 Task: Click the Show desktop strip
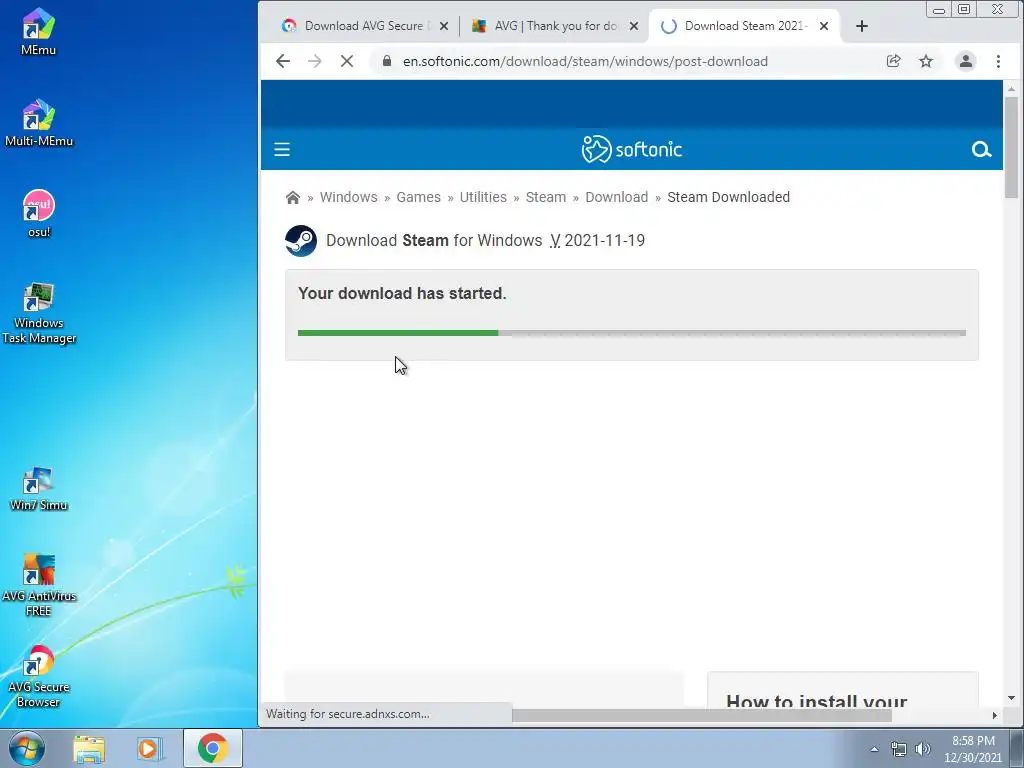tap(1017, 748)
